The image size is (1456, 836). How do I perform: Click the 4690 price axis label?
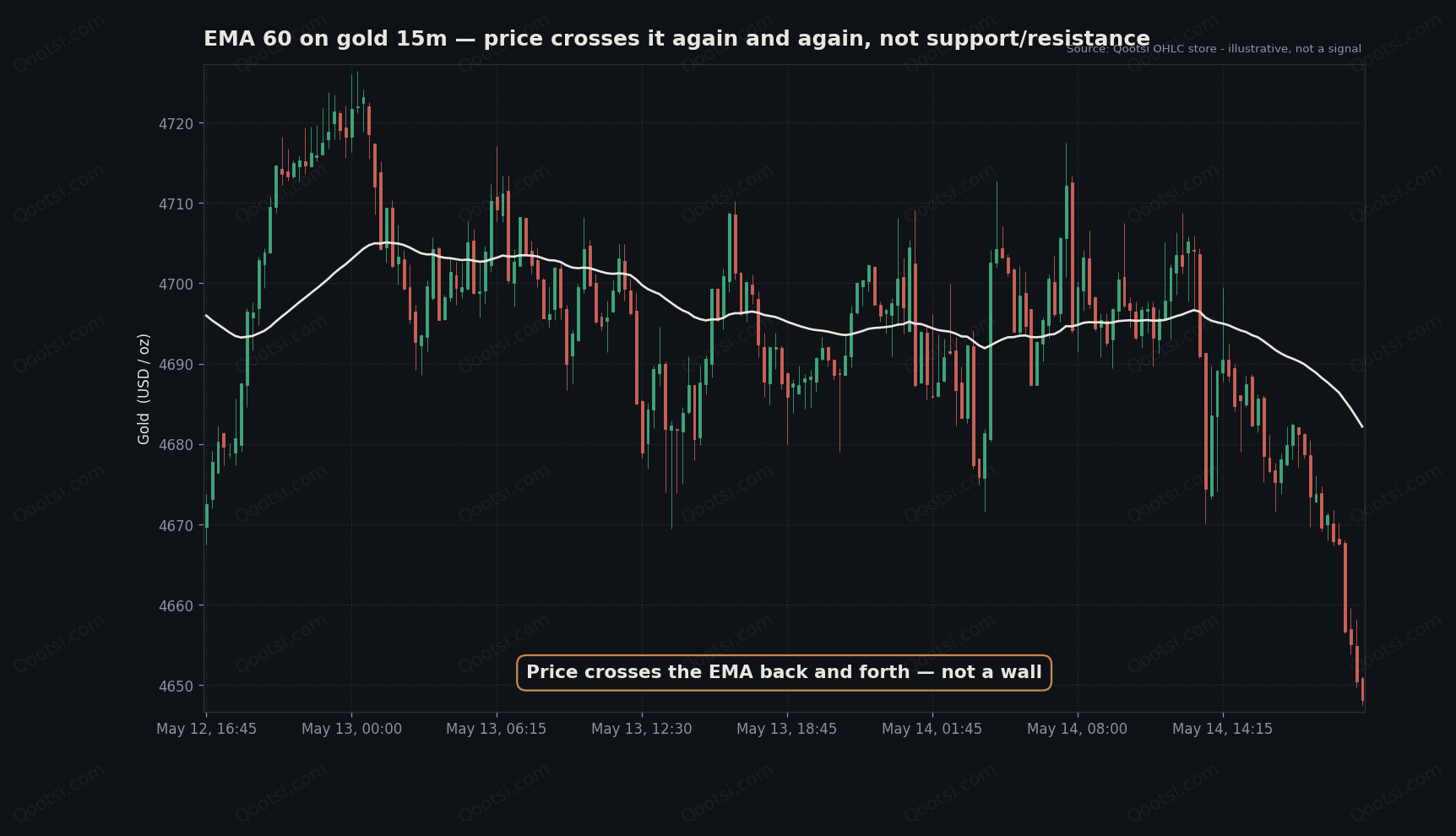tap(176, 365)
